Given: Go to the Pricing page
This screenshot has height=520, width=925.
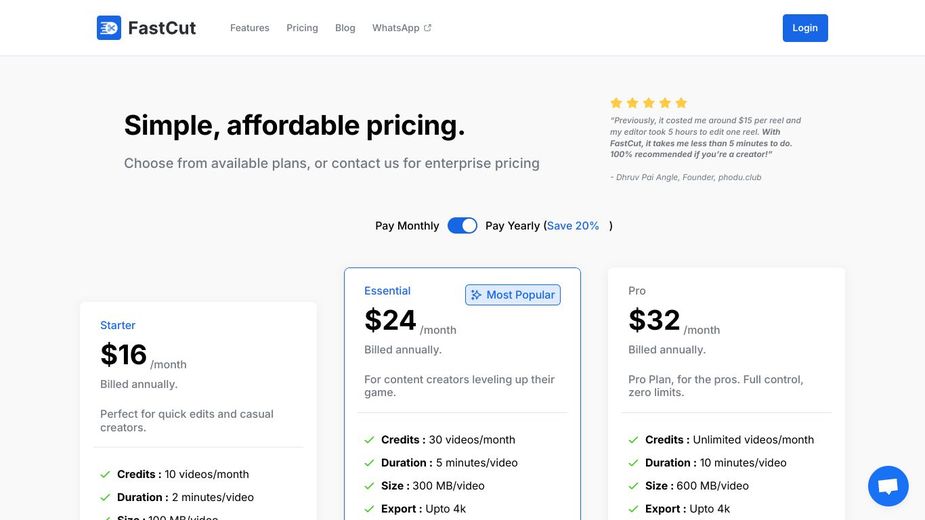Looking at the screenshot, I should (302, 28).
